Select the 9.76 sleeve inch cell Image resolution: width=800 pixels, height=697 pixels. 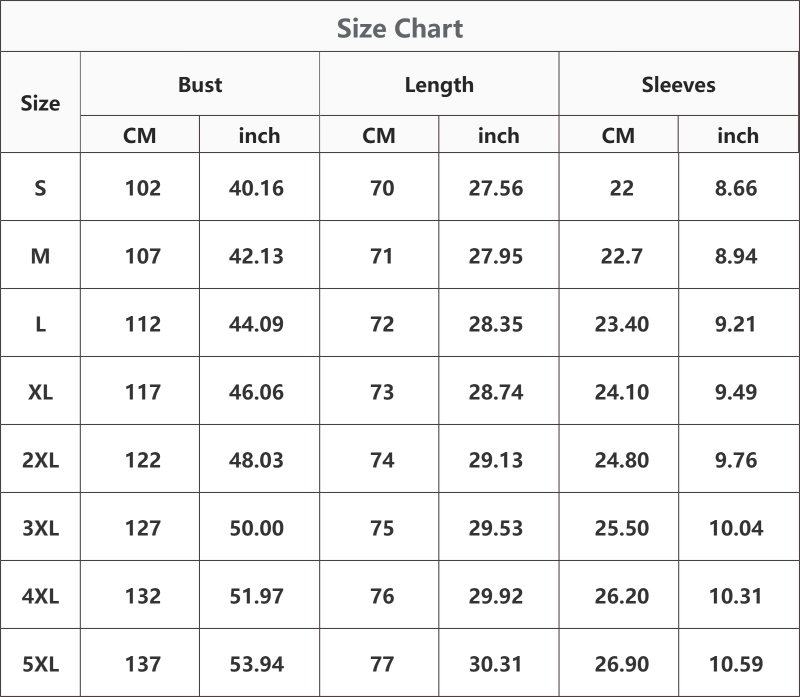(x=736, y=460)
